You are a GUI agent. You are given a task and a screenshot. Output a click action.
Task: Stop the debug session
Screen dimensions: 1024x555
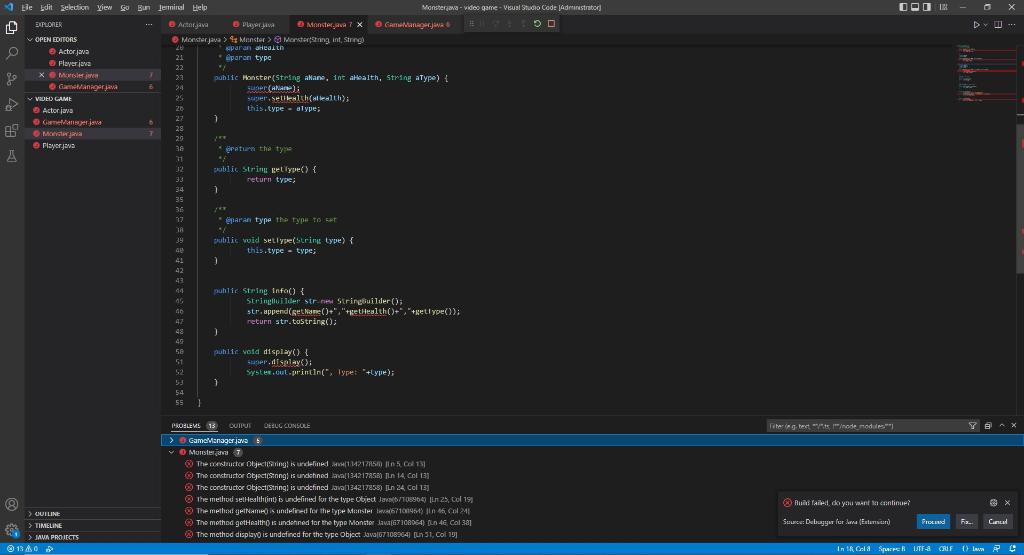551,23
